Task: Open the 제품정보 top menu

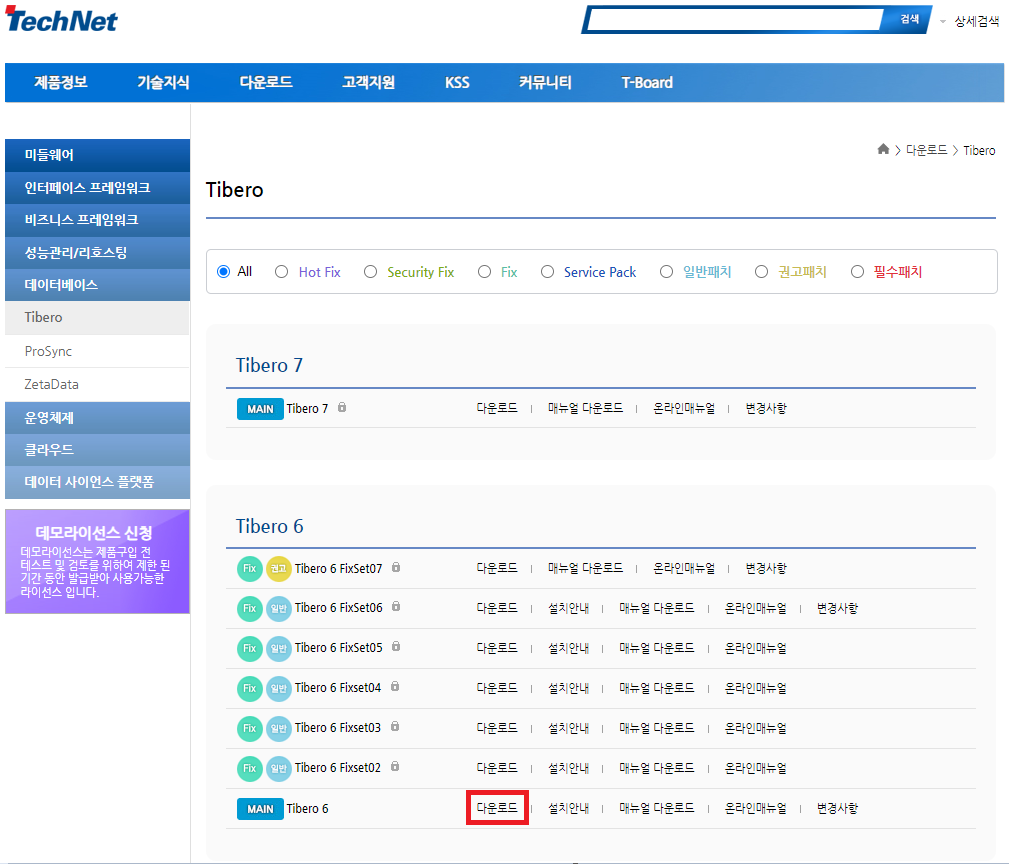Action: [60, 82]
